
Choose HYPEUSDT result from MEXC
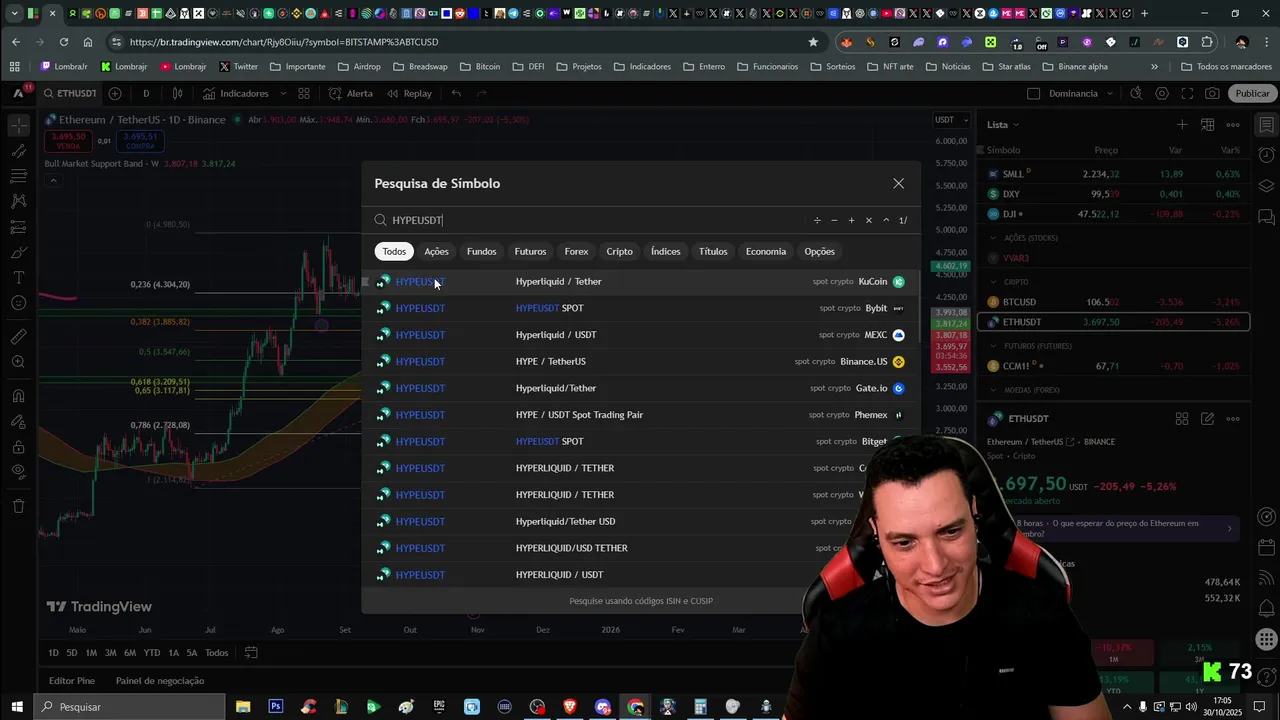(x=640, y=335)
